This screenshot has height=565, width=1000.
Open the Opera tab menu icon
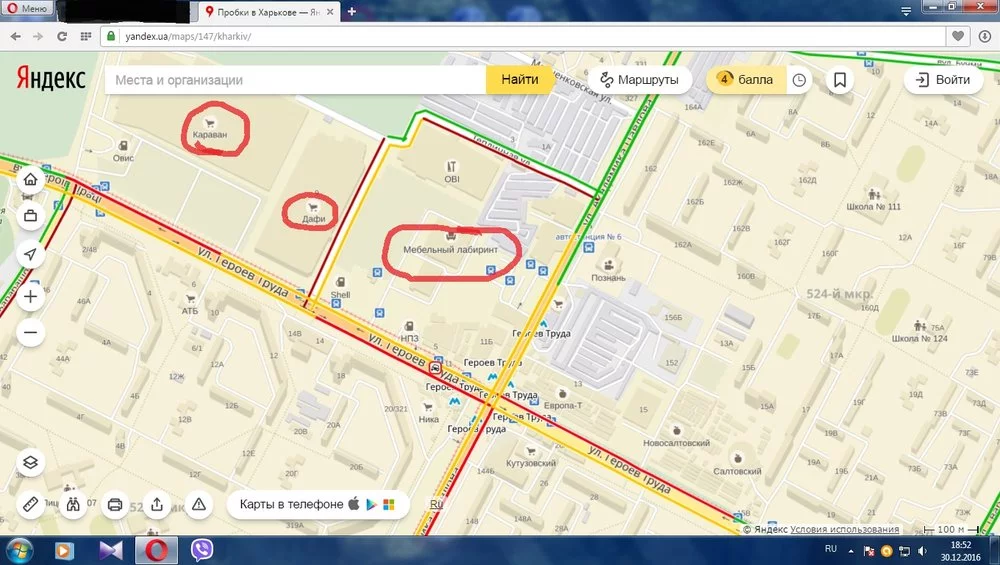906,11
